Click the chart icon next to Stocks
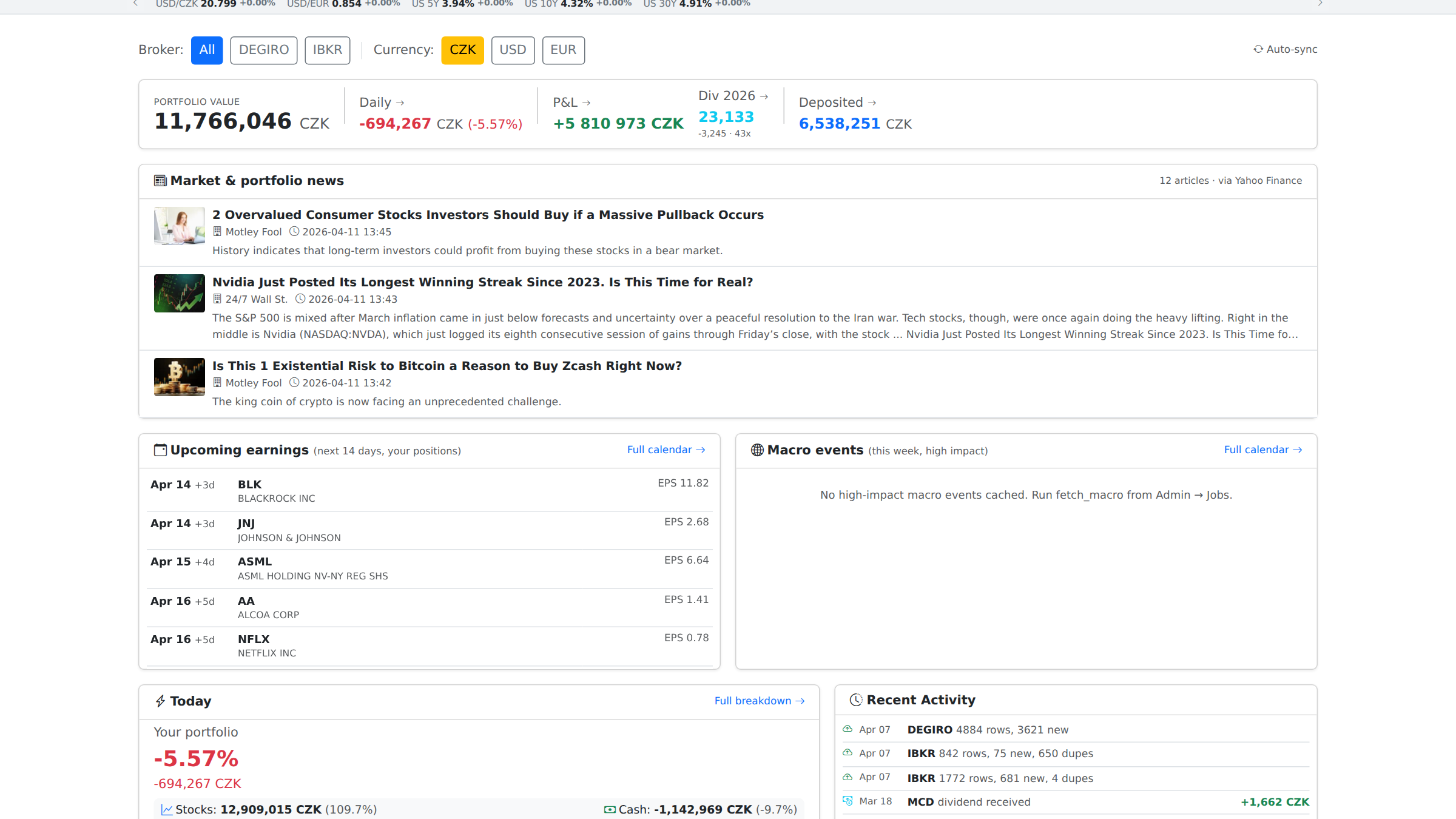1456x819 pixels. (167, 810)
